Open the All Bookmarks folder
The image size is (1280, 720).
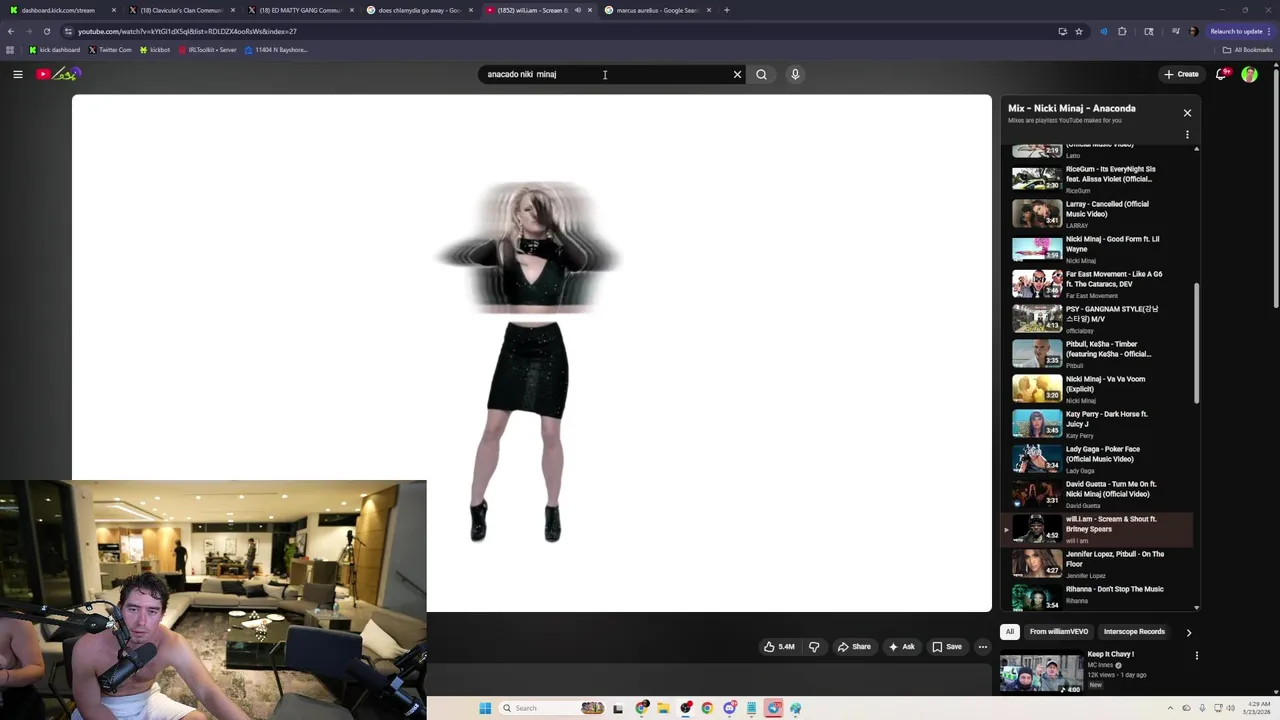(1247, 50)
